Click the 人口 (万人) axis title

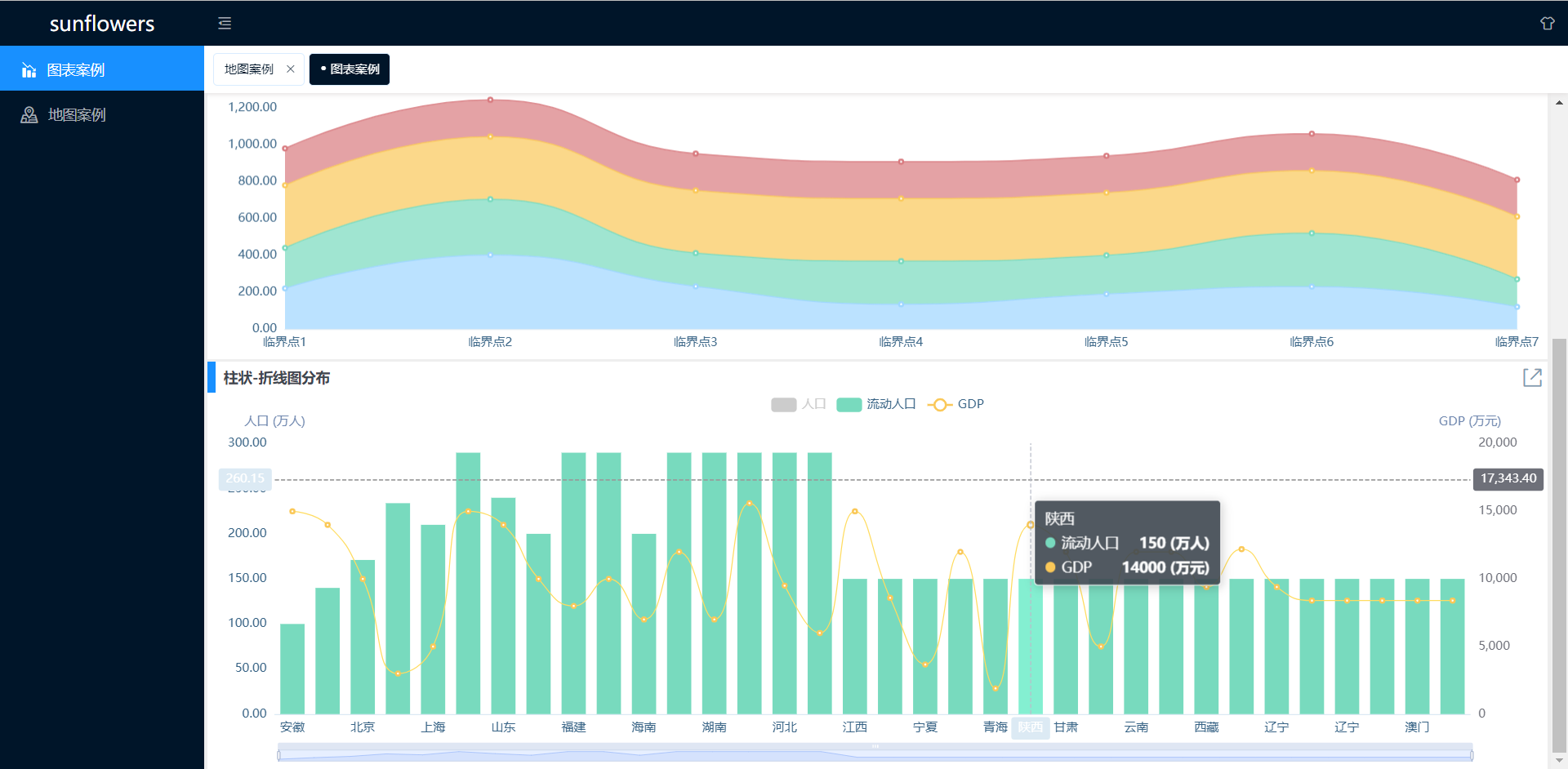pos(274,421)
